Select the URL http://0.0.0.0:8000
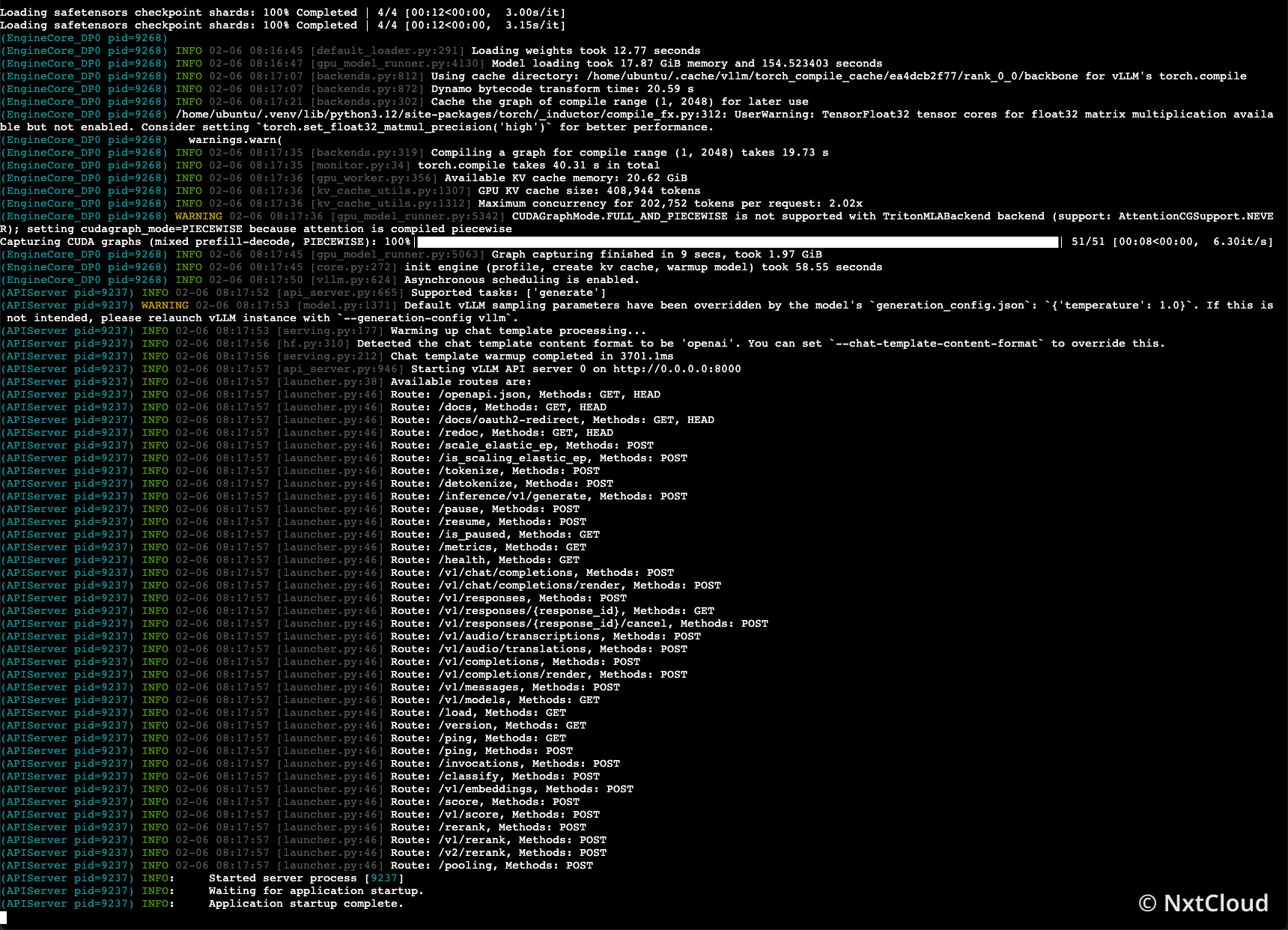 point(677,369)
